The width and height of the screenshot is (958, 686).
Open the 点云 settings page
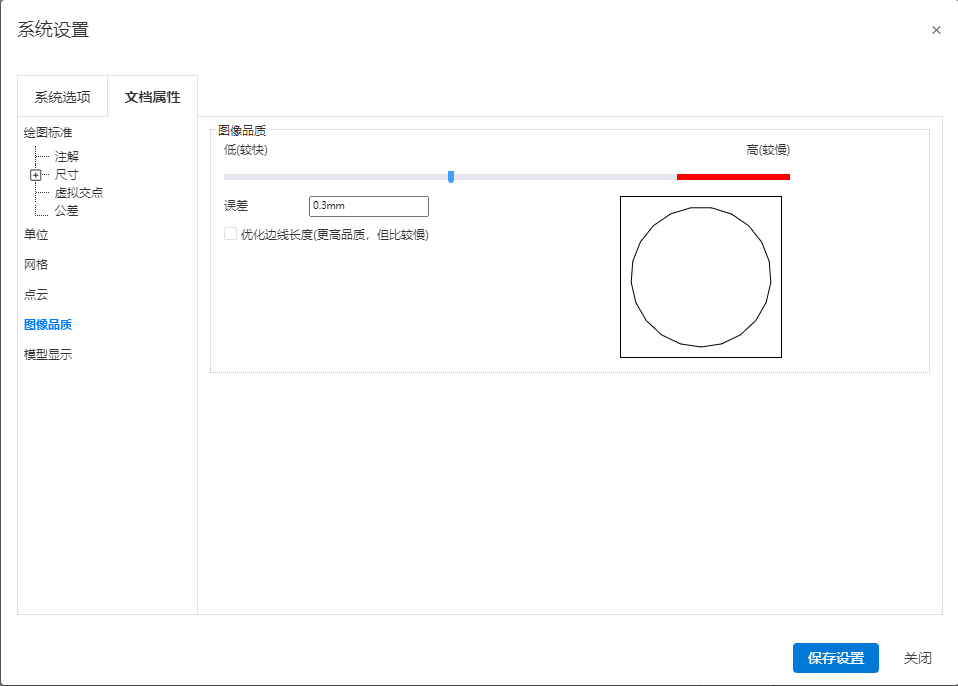click(x=36, y=294)
